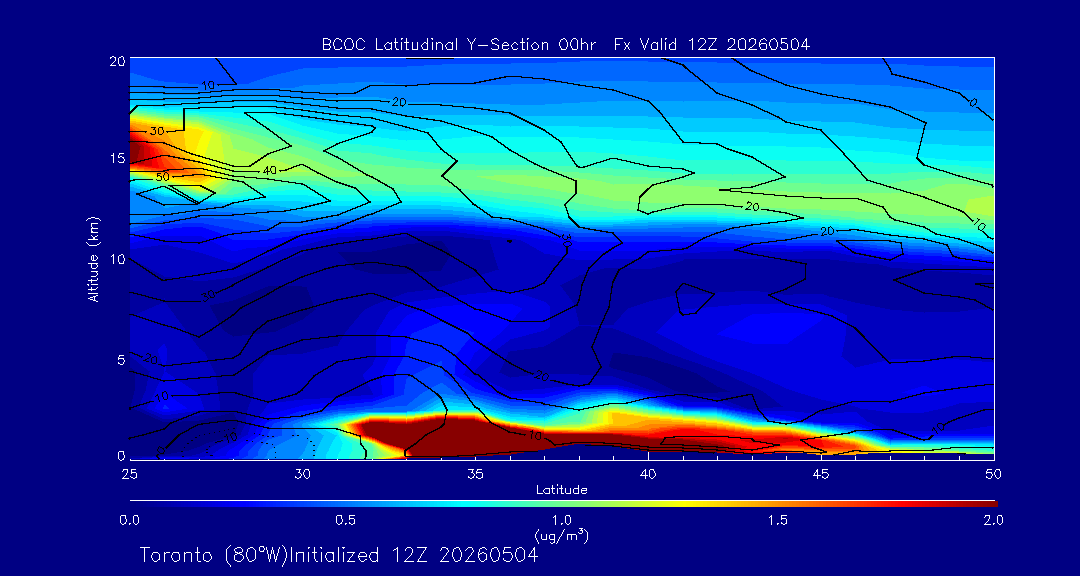Click the 1.5 value on colorbar
This screenshot has width=1080, height=576.
778,520
